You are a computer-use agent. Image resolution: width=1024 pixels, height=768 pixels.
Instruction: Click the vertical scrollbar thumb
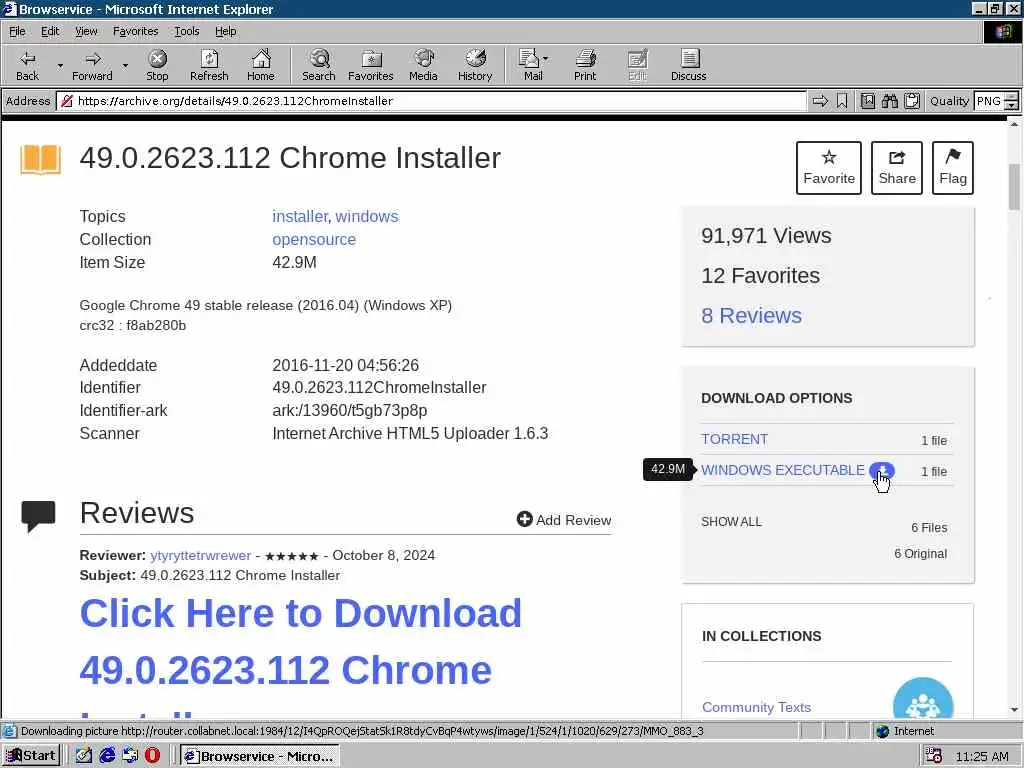[1014, 187]
